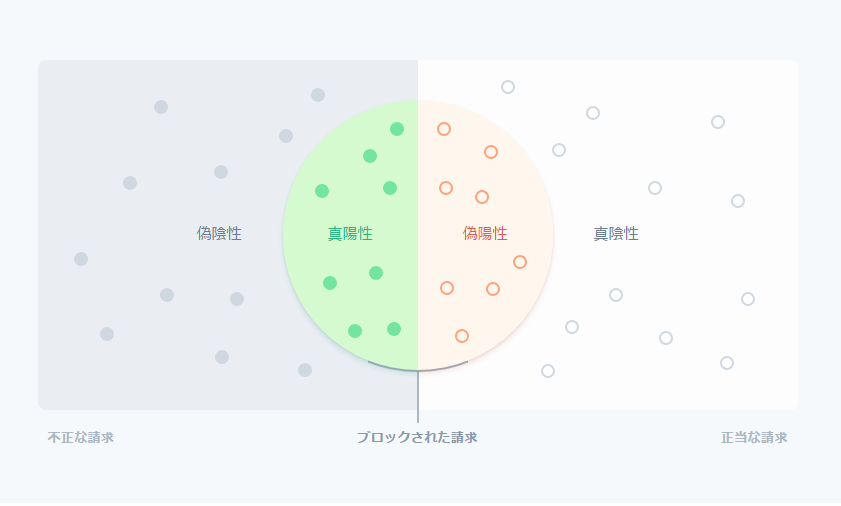The width and height of the screenshot is (841, 506).
Task: Click the bottom-right green dot in the circle
Action: 394,329
